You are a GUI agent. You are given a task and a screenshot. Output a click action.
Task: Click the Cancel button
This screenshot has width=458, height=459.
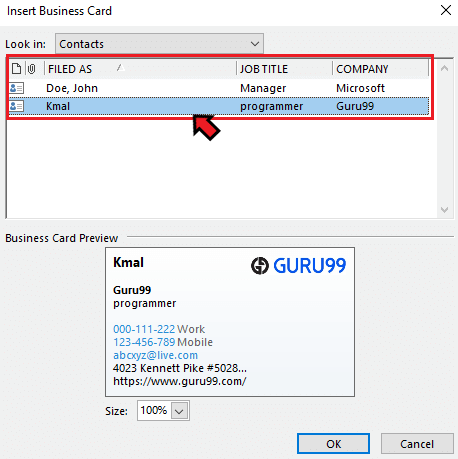point(417,444)
